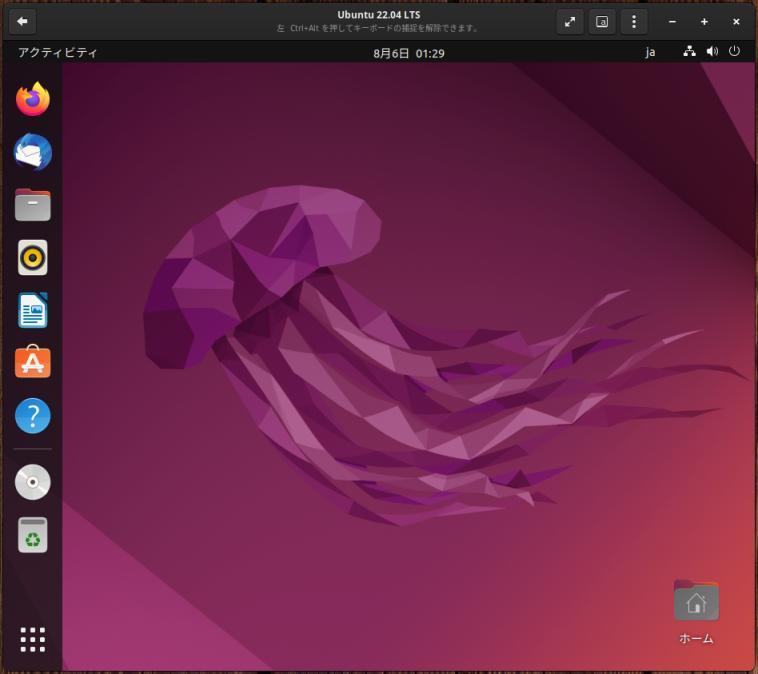Open the three-dot menu in header

tap(634, 22)
